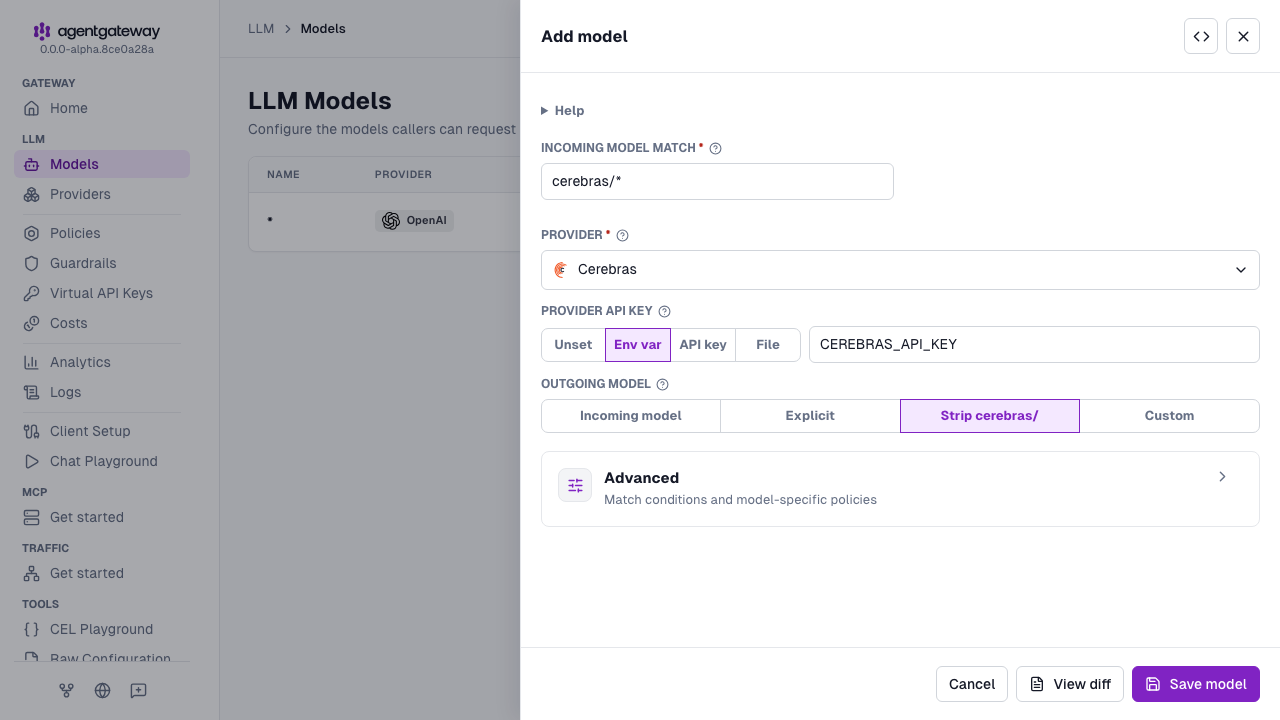This screenshot has width=1280, height=720.
Task: Choose Custom outgoing model option
Action: (1169, 416)
